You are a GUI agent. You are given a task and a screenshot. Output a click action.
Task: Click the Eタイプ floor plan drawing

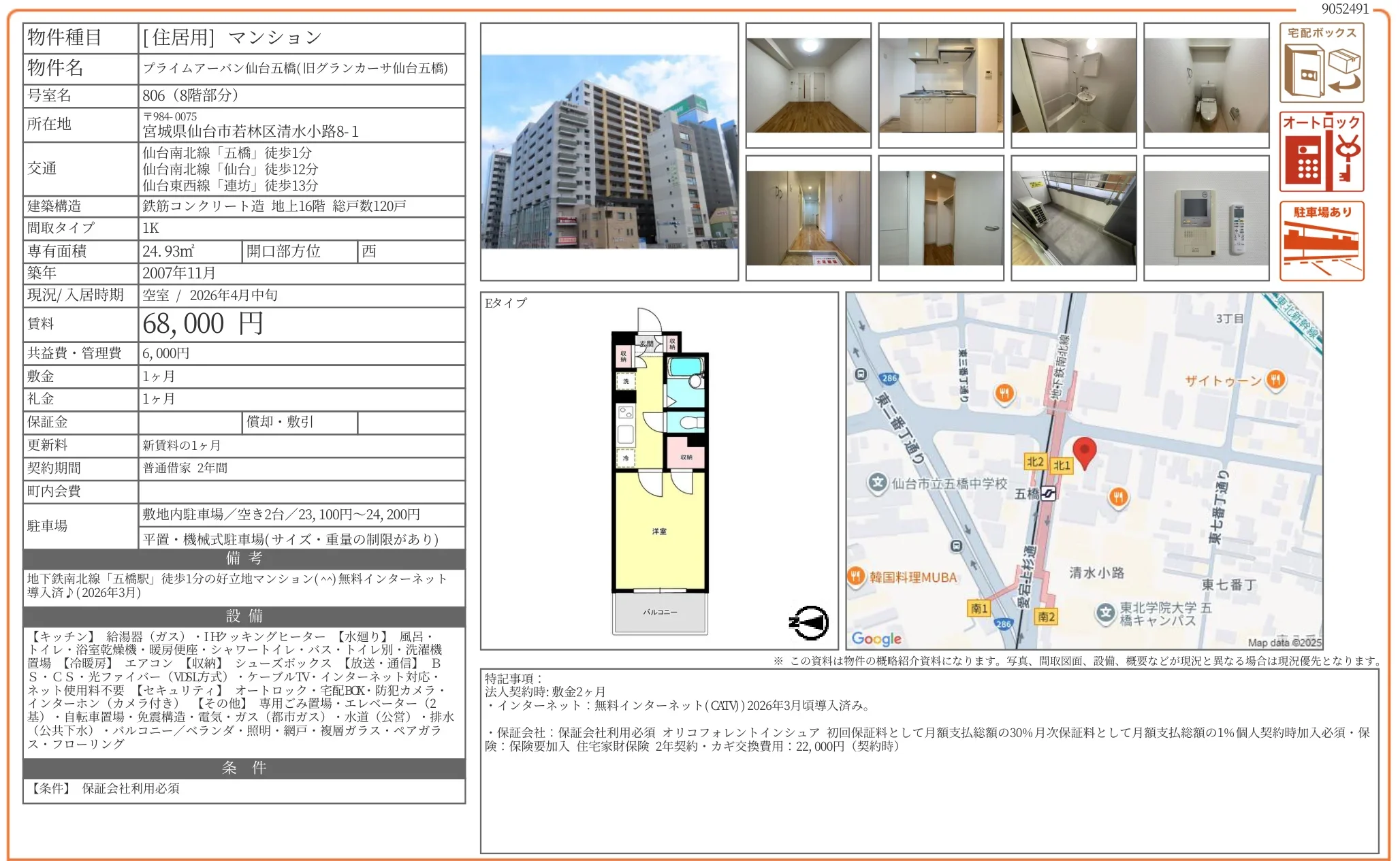(660, 472)
